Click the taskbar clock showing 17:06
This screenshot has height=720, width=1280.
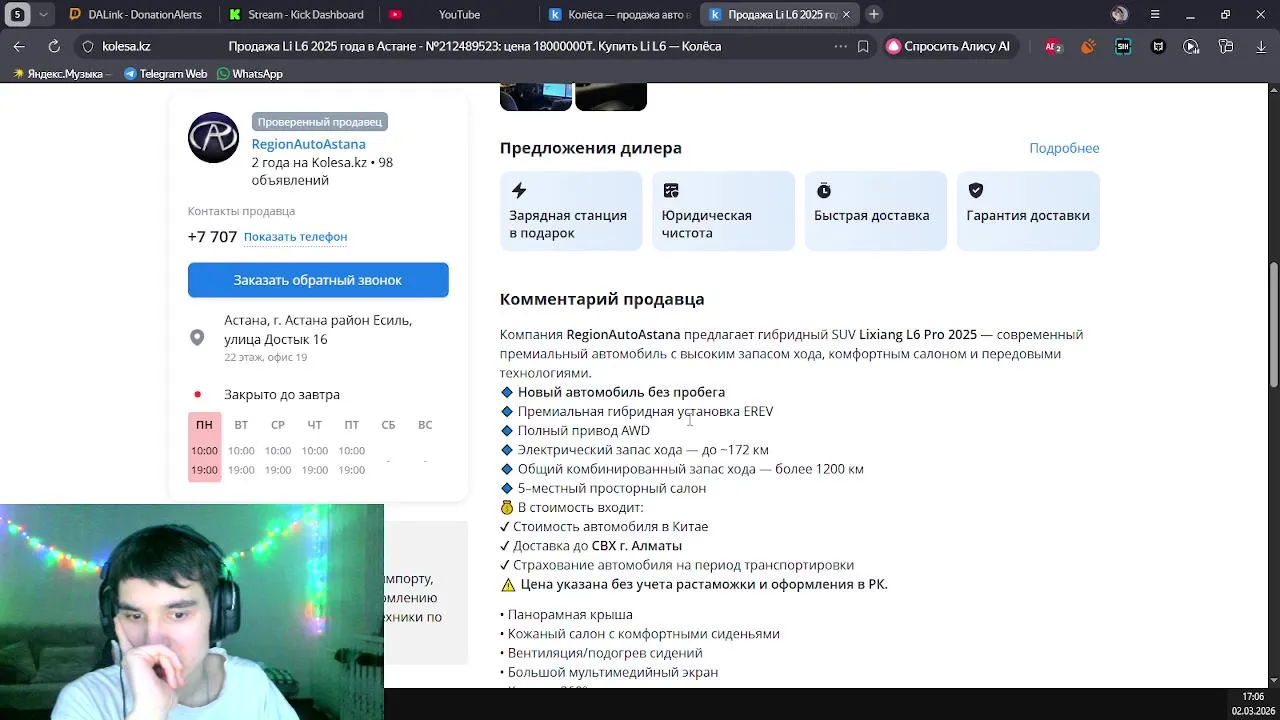point(1253,697)
